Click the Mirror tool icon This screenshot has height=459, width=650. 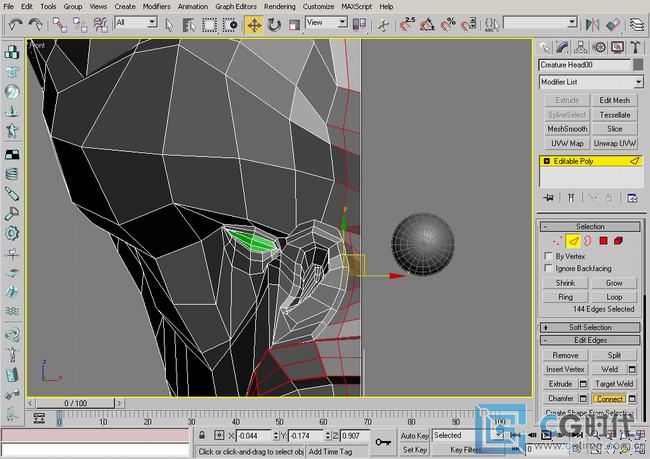[x=592, y=24]
